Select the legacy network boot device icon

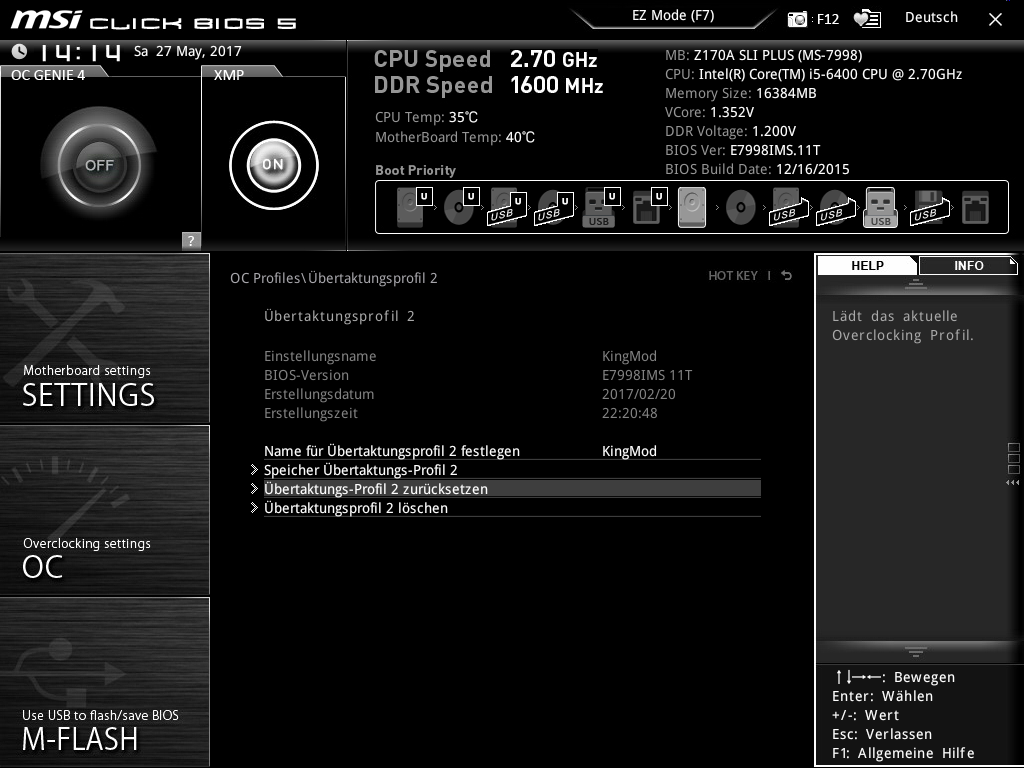click(976, 208)
